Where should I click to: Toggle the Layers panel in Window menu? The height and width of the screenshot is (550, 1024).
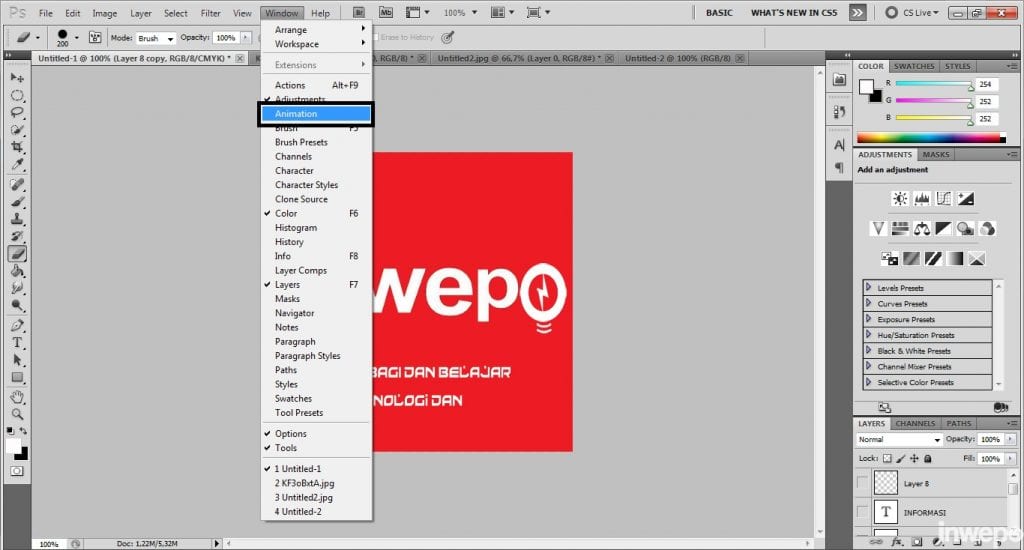[317, 285]
